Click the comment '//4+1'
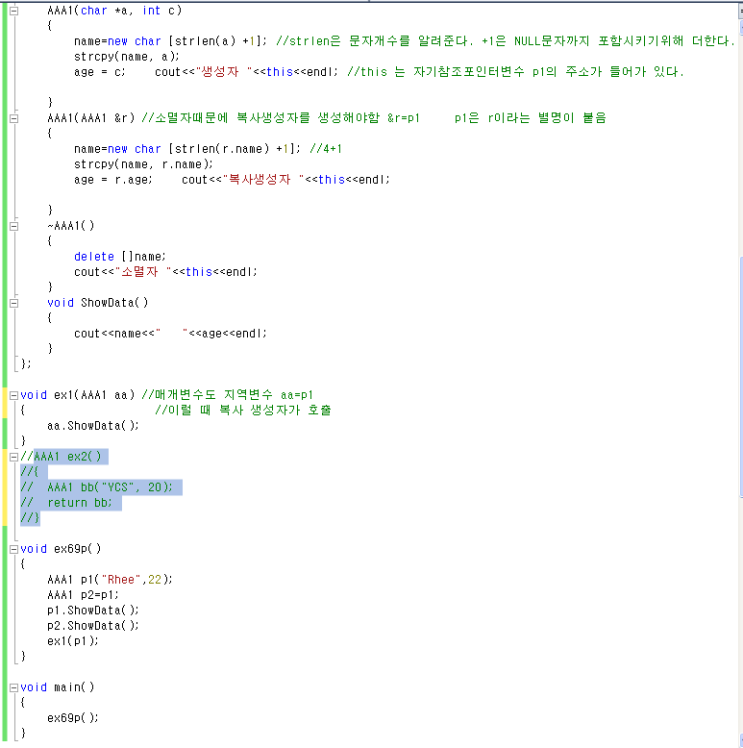 coord(326,149)
